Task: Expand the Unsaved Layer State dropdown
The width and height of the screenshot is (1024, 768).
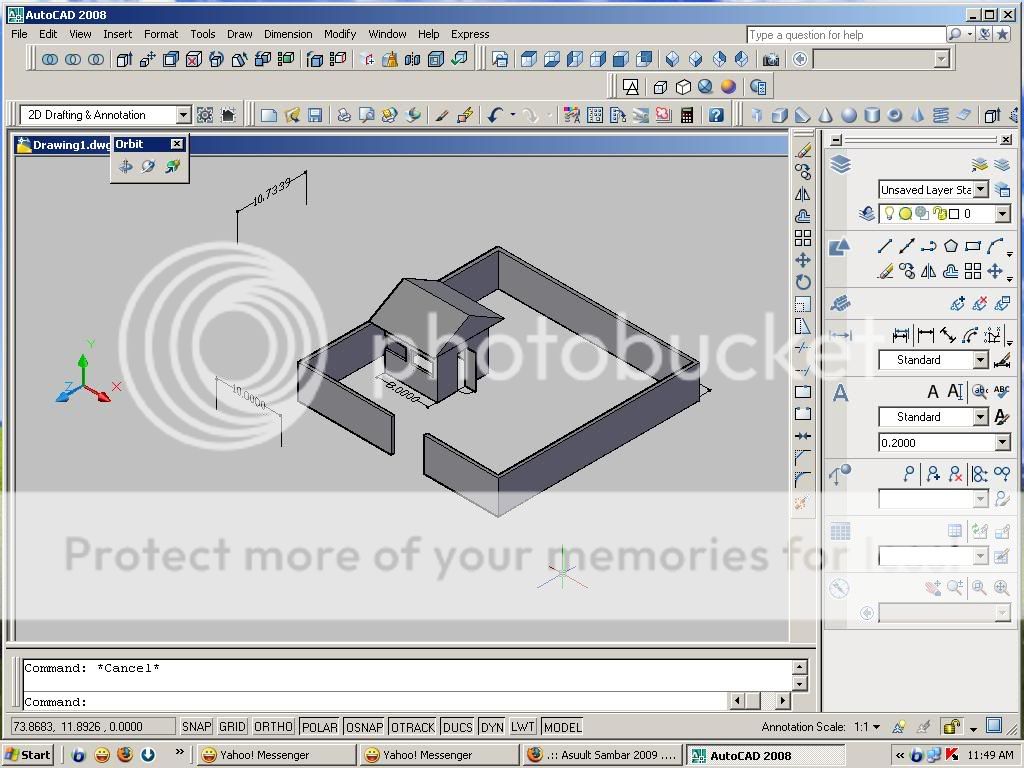Action: pyautogui.click(x=981, y=190)
